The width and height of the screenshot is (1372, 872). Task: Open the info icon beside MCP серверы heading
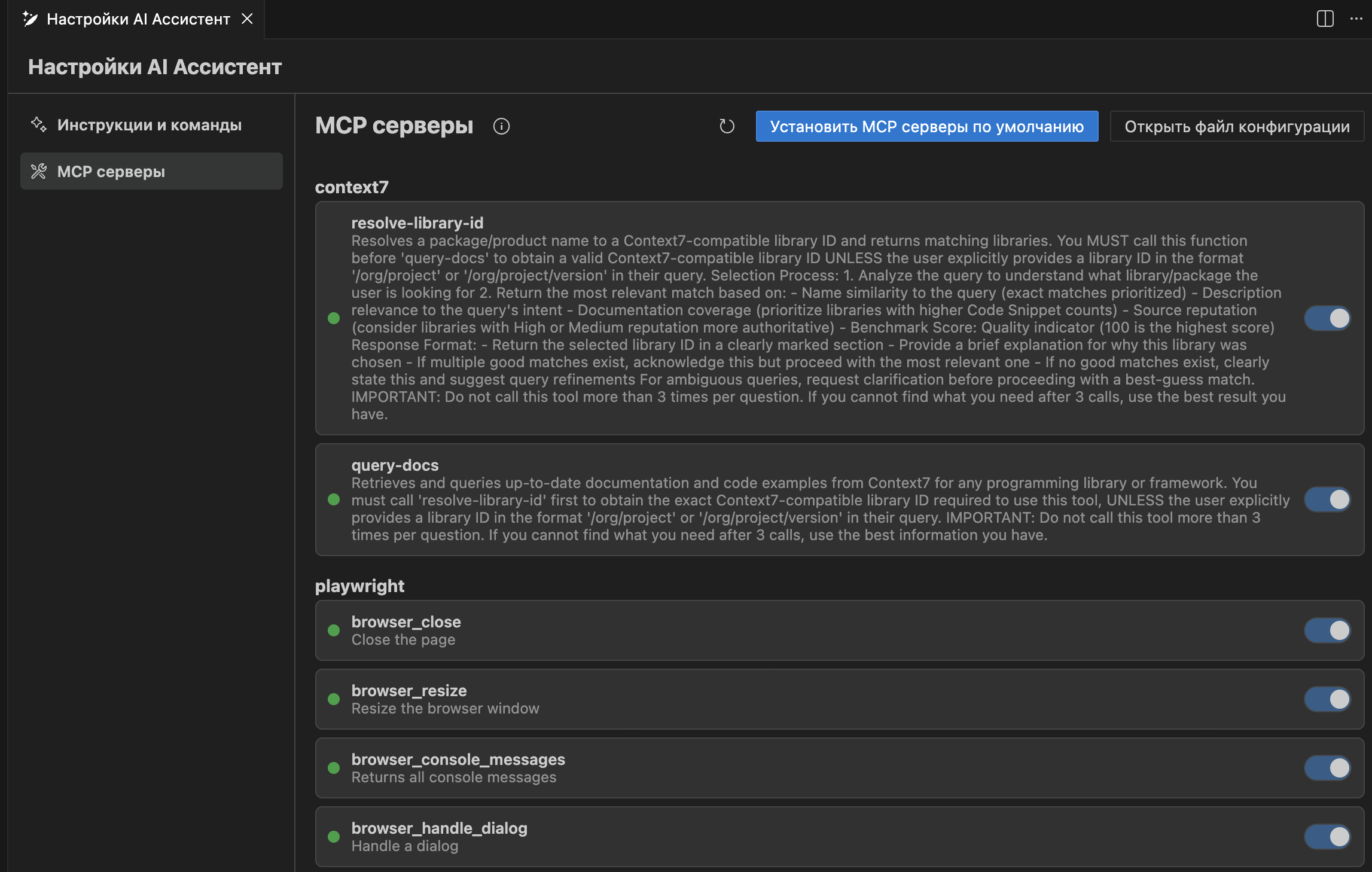click(x=501, y=126)
